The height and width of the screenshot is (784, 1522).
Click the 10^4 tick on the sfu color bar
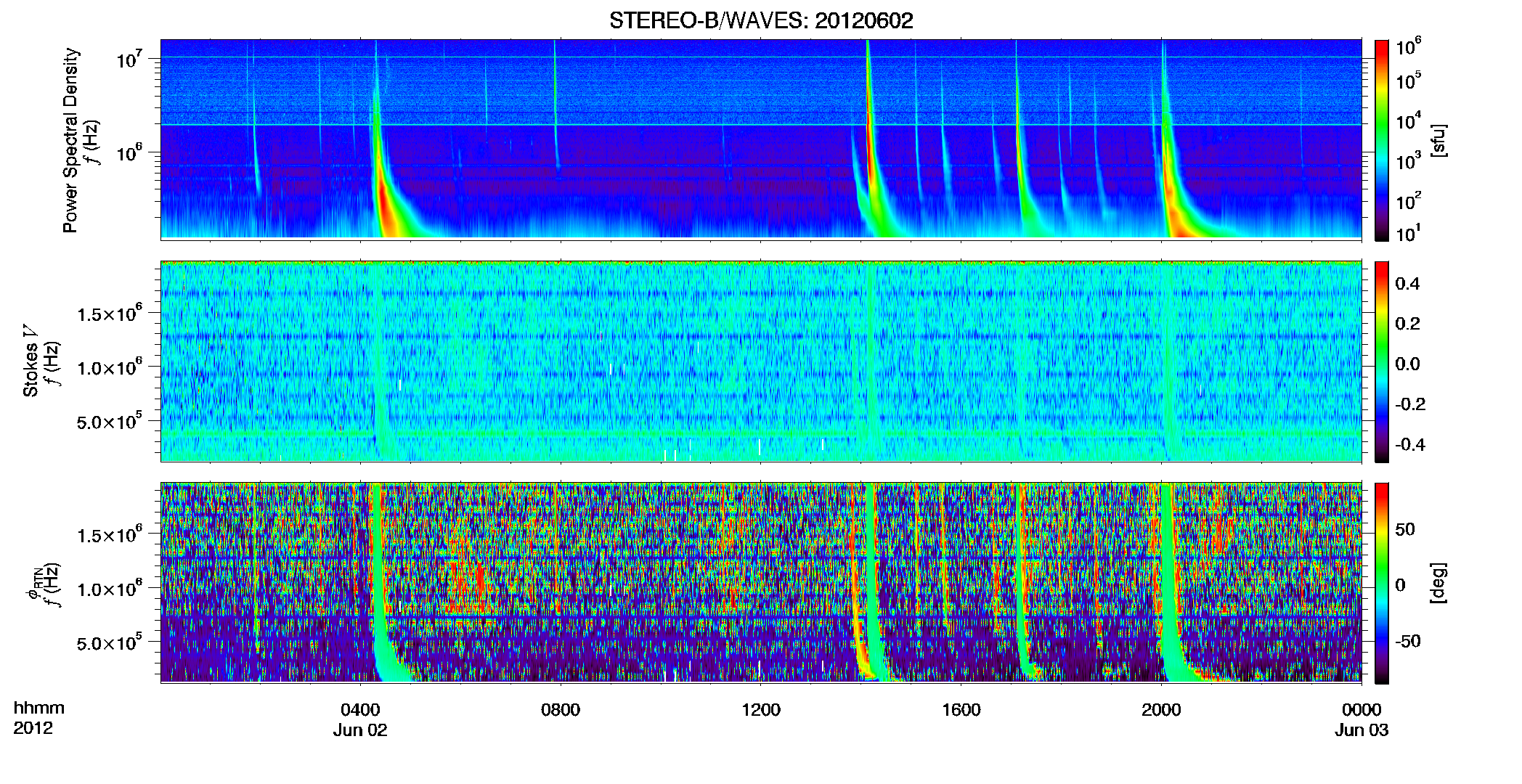(x=1408, y=120)
